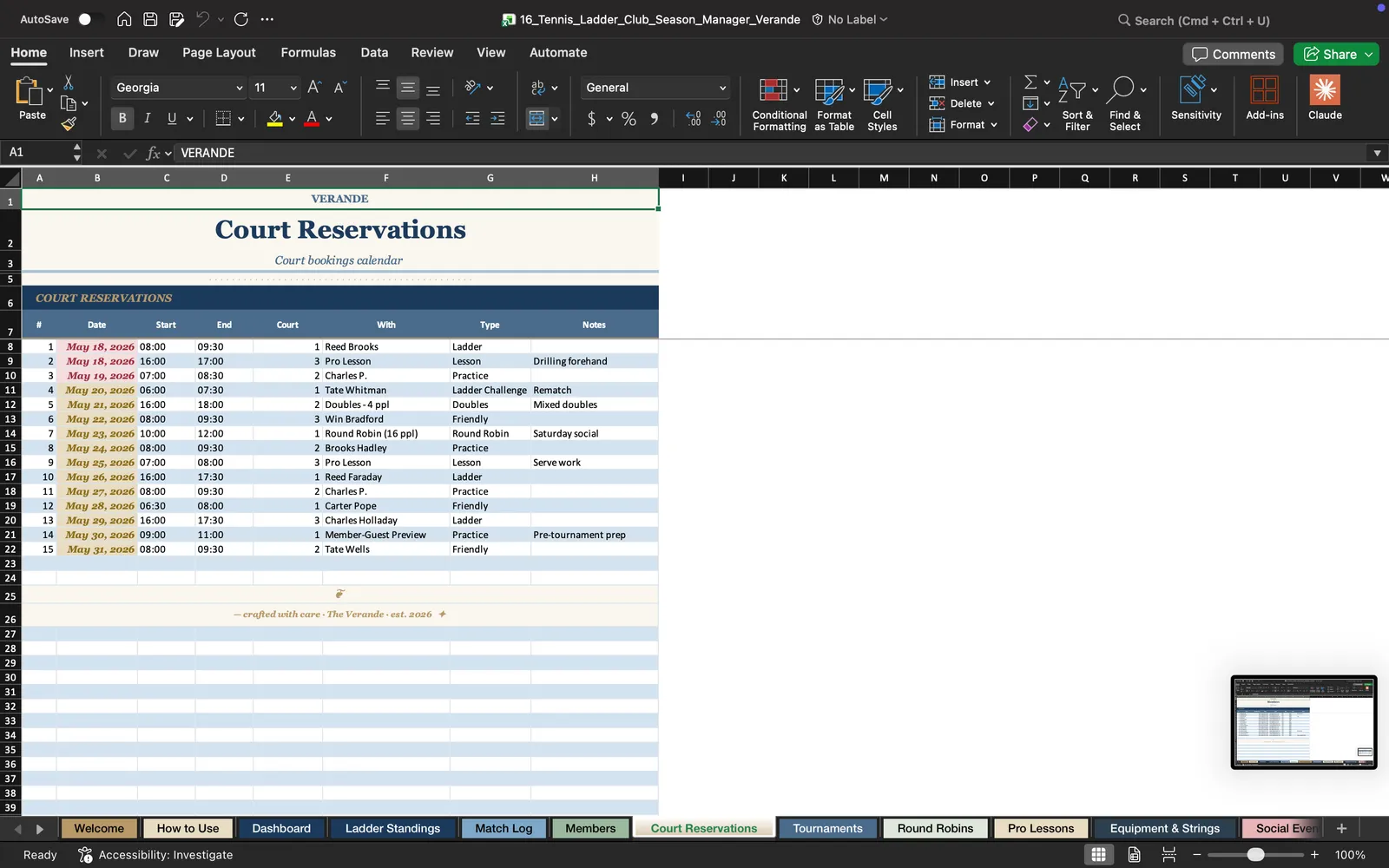This screenshot has height=868, width=1389.
Task: Click the Wrap Text icon
Action: [x=538, y=87]
